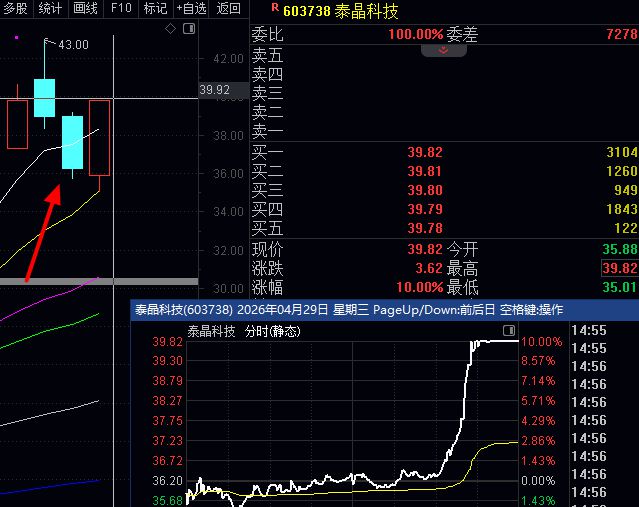Click the latest red candlestick

tap(99, 138)
